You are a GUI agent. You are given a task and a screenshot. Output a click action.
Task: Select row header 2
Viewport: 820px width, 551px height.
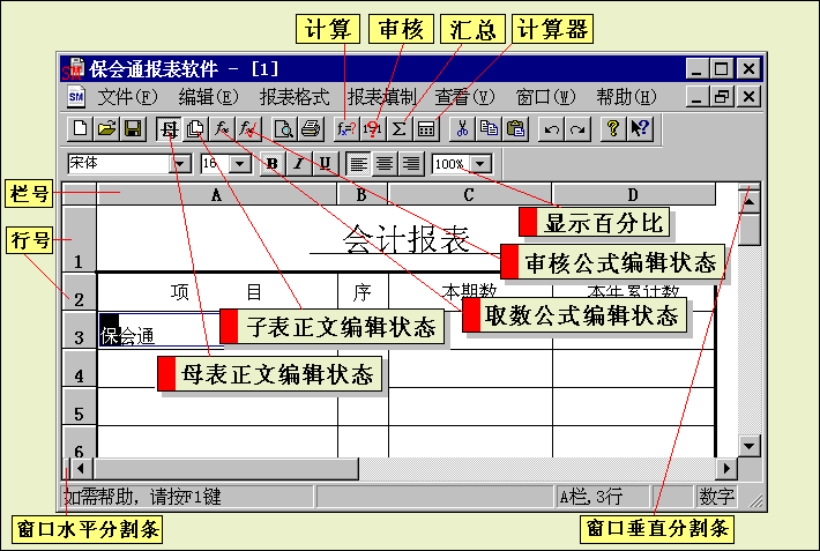pyautogui.click(x=79, y=292)
